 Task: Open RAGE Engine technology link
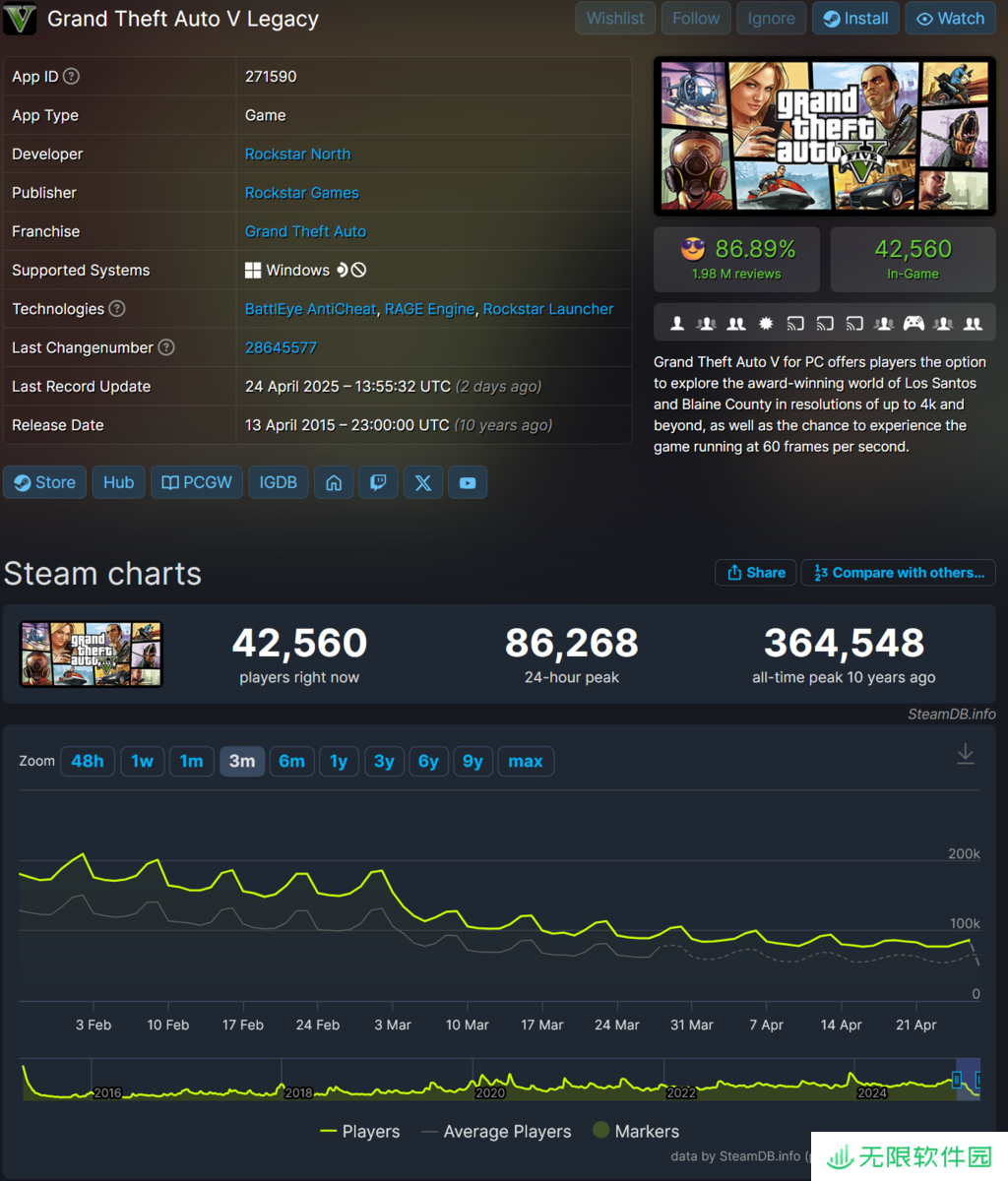pyautogui.click(x=429, y=309)
